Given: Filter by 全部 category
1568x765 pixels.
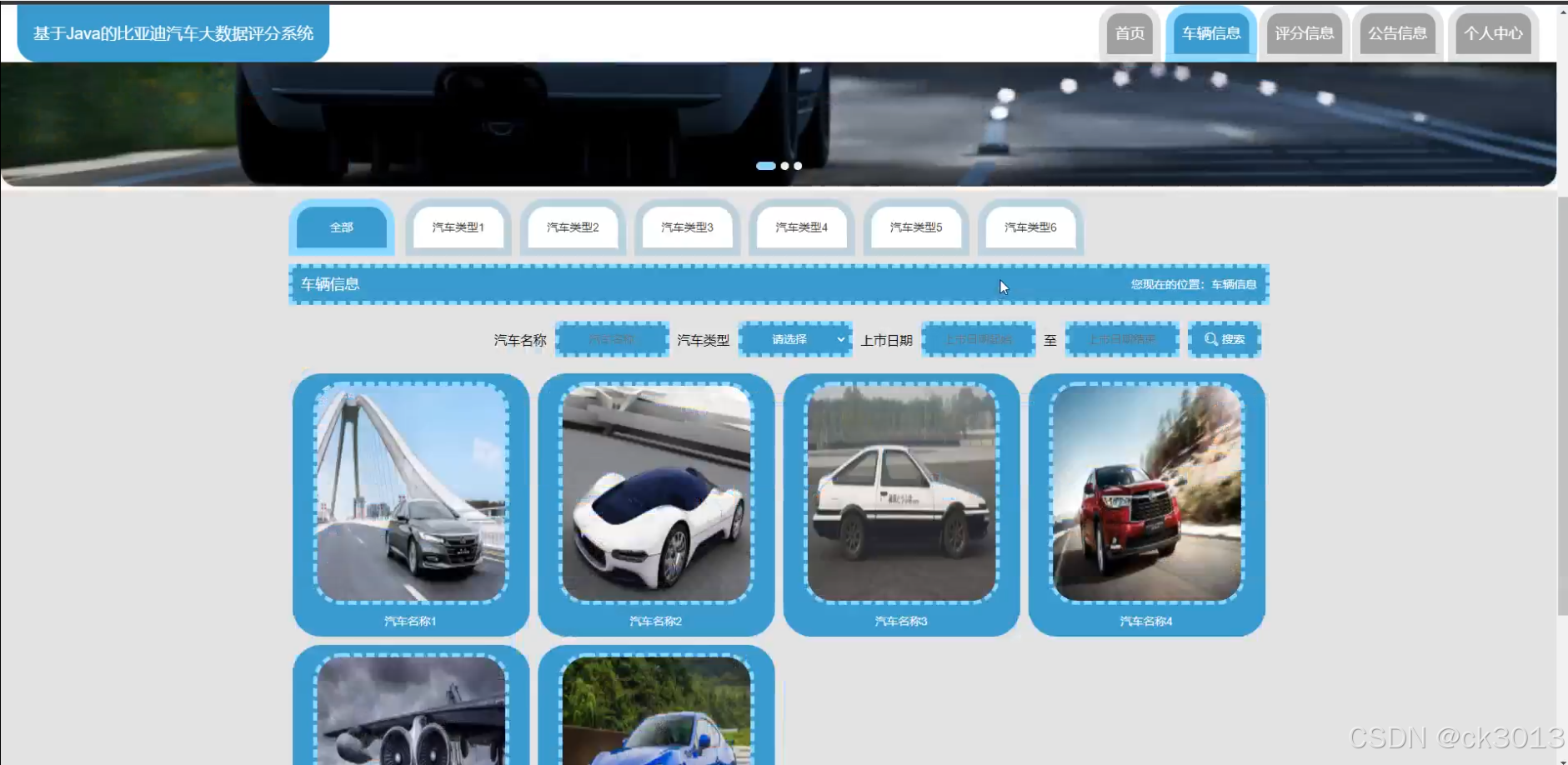Looking at the screenshot, I should 342,227.
